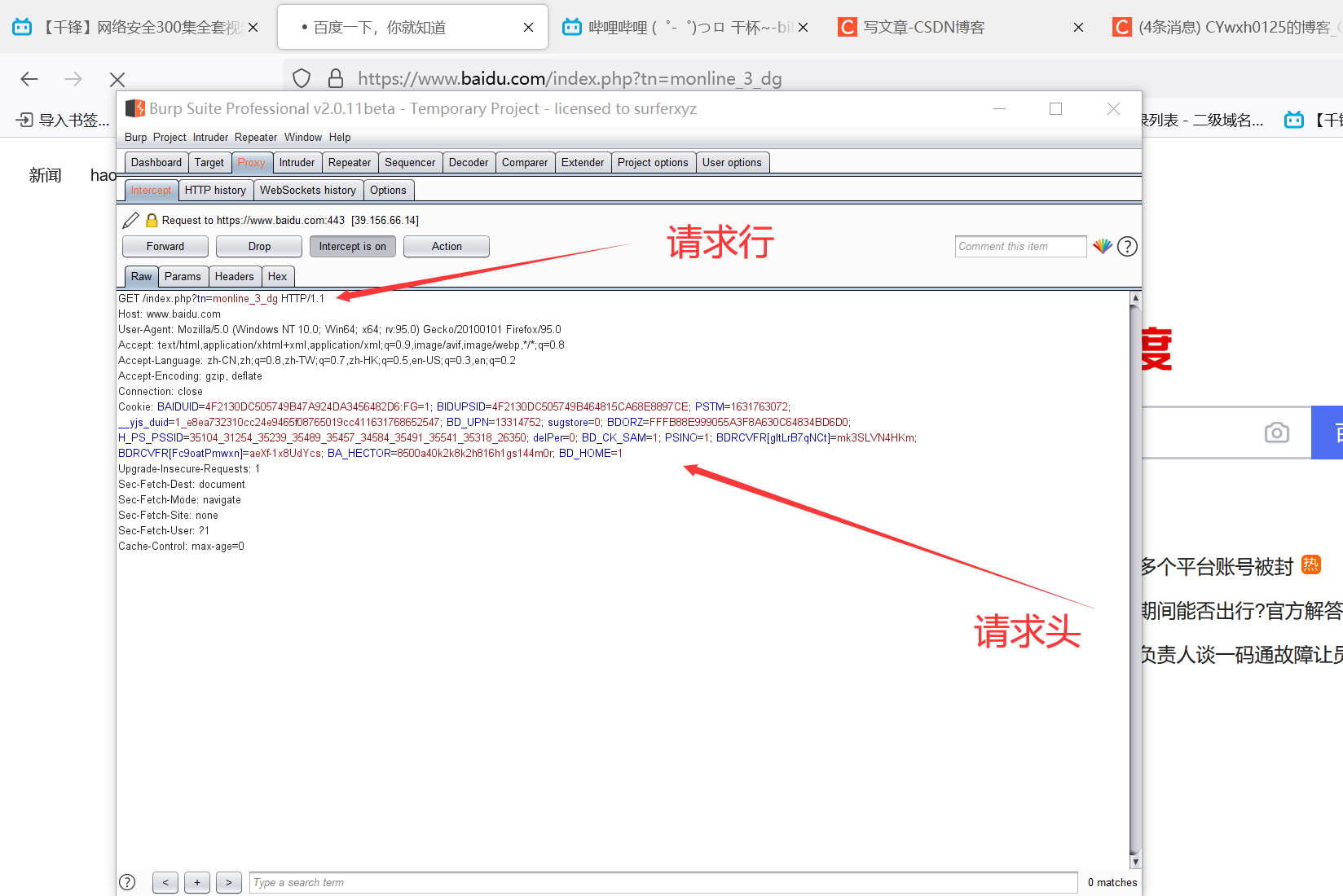1343x896 pixels.
Task: Open the rainbow highlight color picker
Action: pyautogui.click(x=1103, y=246)
